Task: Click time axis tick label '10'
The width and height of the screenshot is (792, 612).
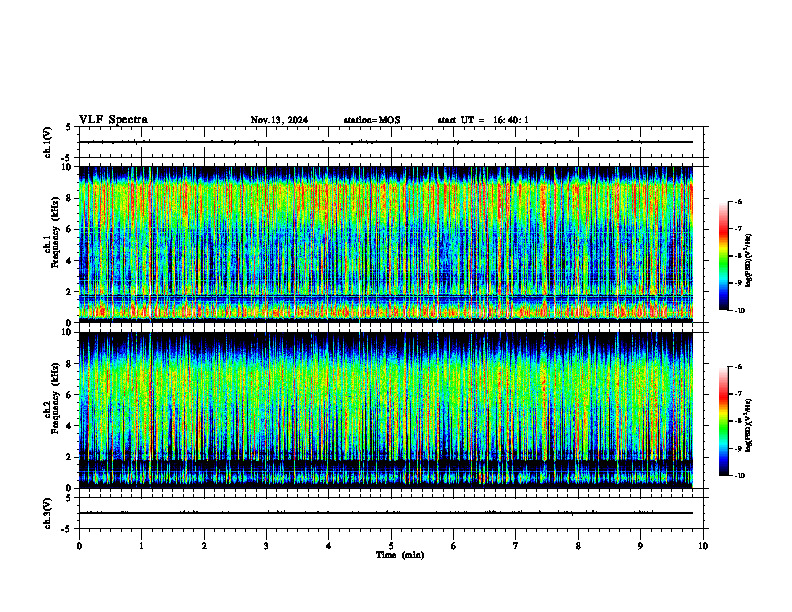Action: pyautogui.click(x=703, y=546)
